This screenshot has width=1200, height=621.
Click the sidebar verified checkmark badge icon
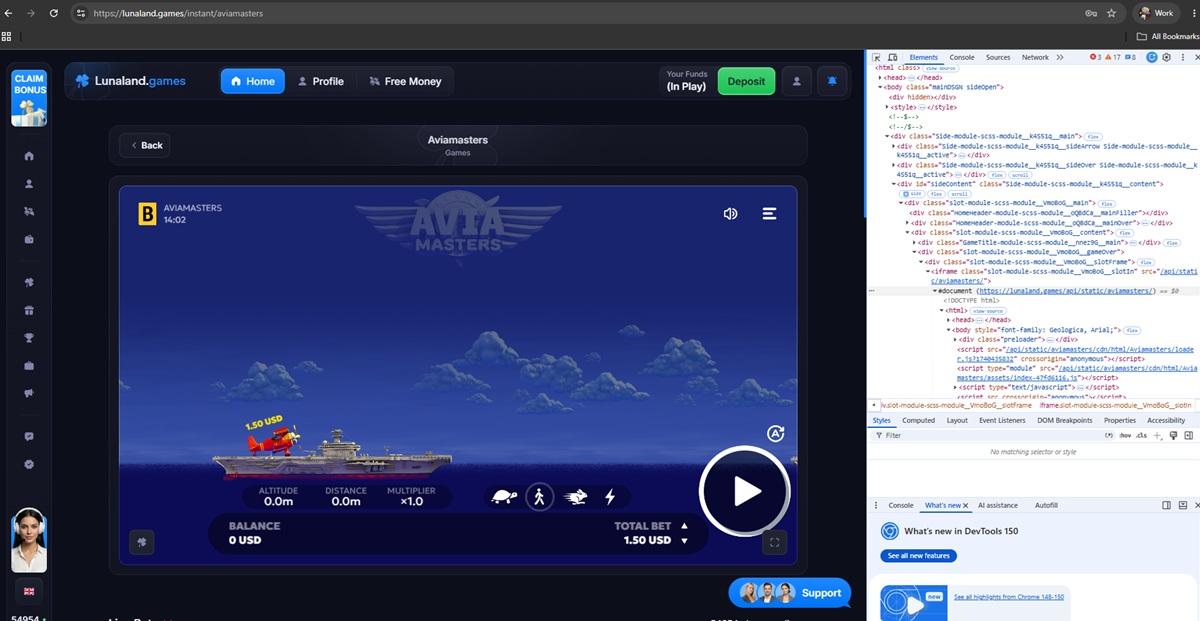pyautogui.click(x=29, y=464)
